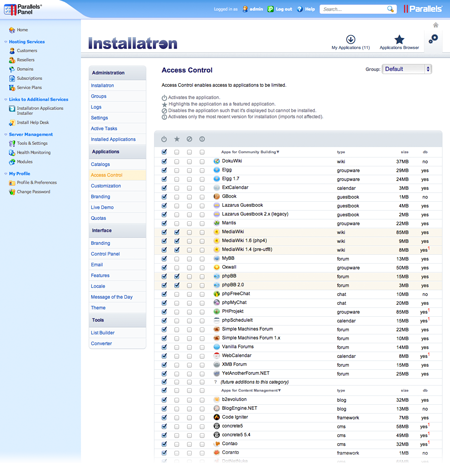Click the Customers person icon
The width and height of the screenshot is (450, 463).
tap(12, 51)
